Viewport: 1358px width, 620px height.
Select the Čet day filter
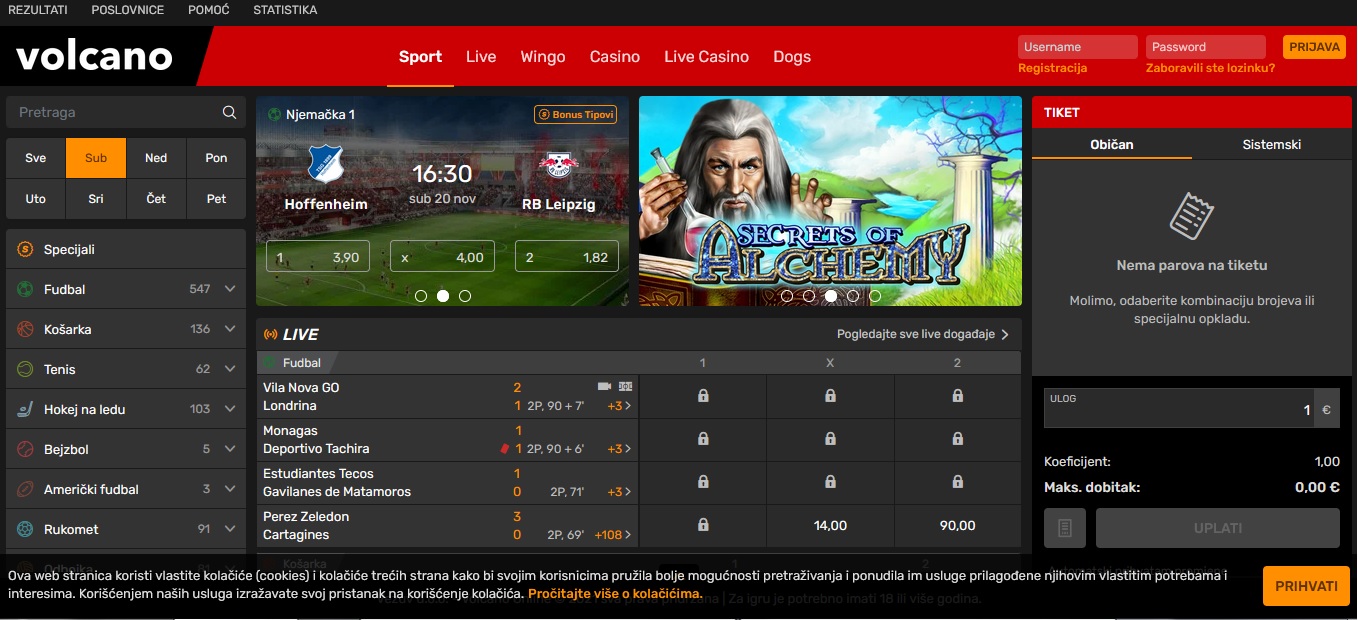click(x=156, y=199)
